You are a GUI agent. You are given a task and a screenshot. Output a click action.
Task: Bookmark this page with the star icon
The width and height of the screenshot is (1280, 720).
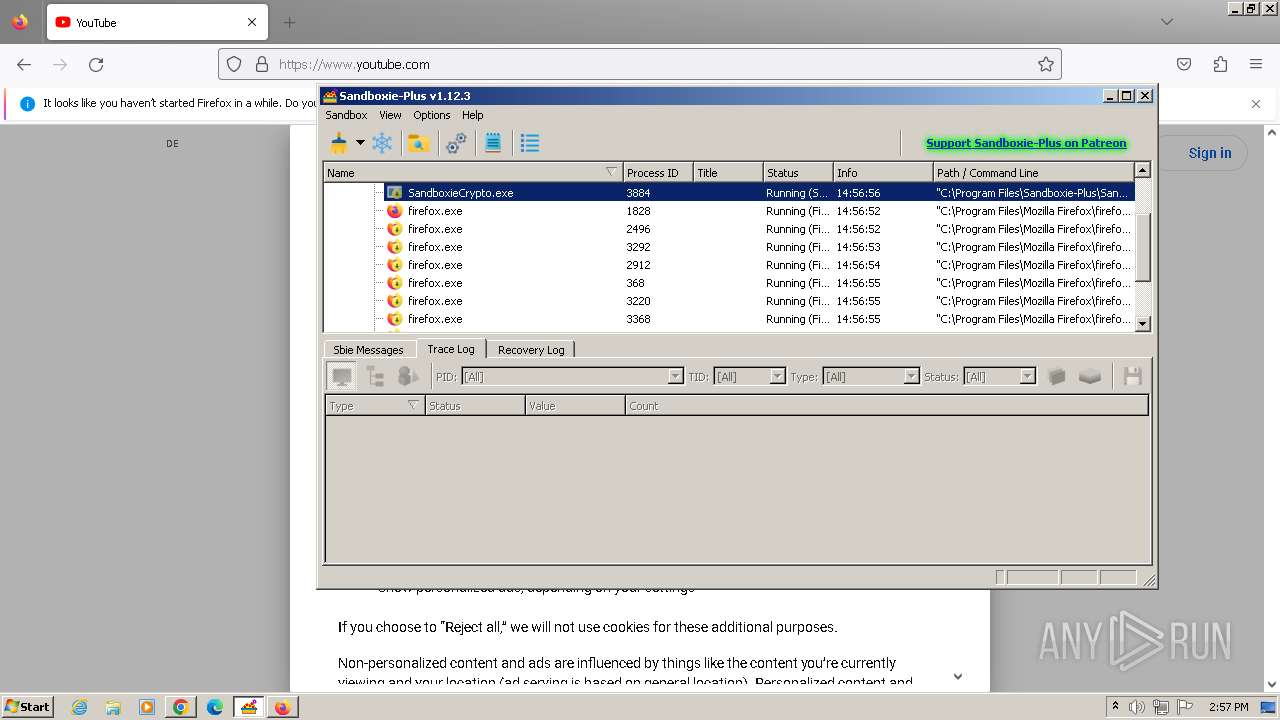pos(1046,64)
